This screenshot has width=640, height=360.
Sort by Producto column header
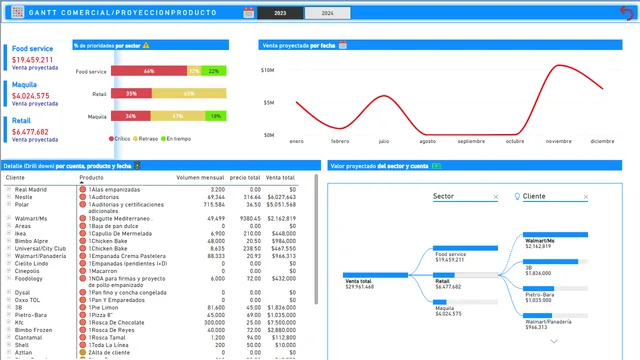(91, 178)
